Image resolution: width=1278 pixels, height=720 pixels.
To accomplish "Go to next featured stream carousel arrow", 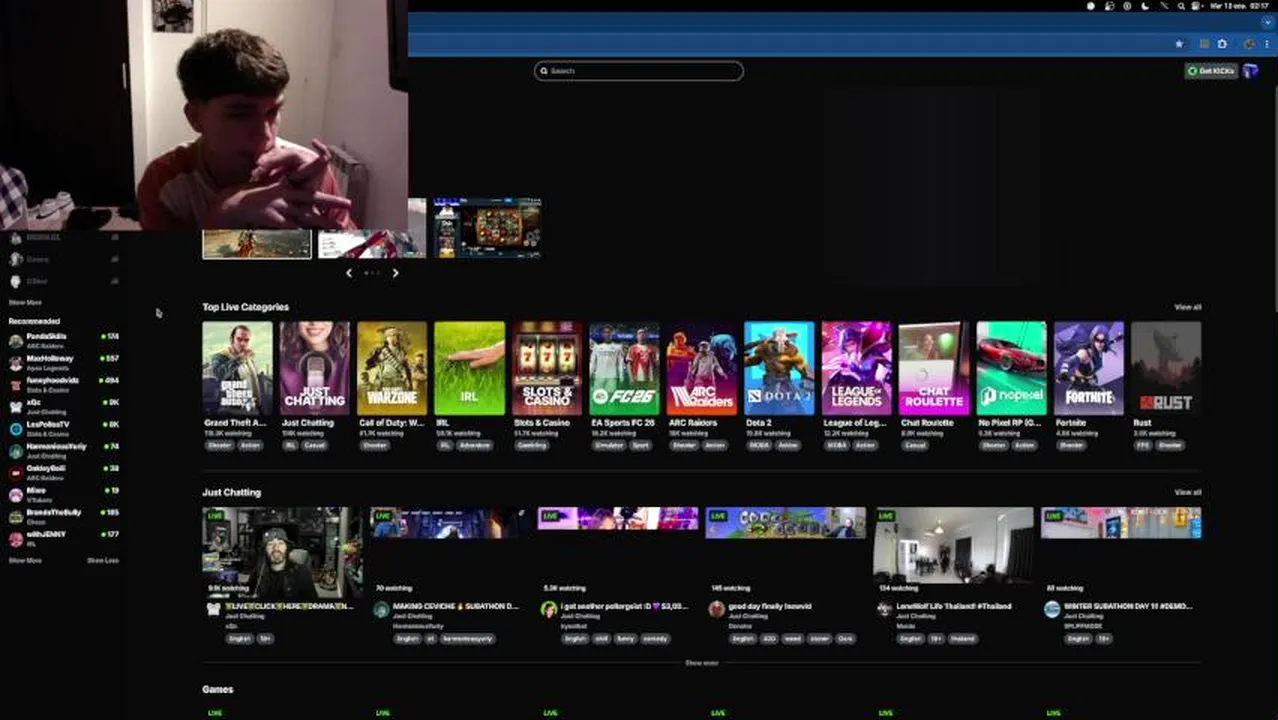I will pos(395,273).
